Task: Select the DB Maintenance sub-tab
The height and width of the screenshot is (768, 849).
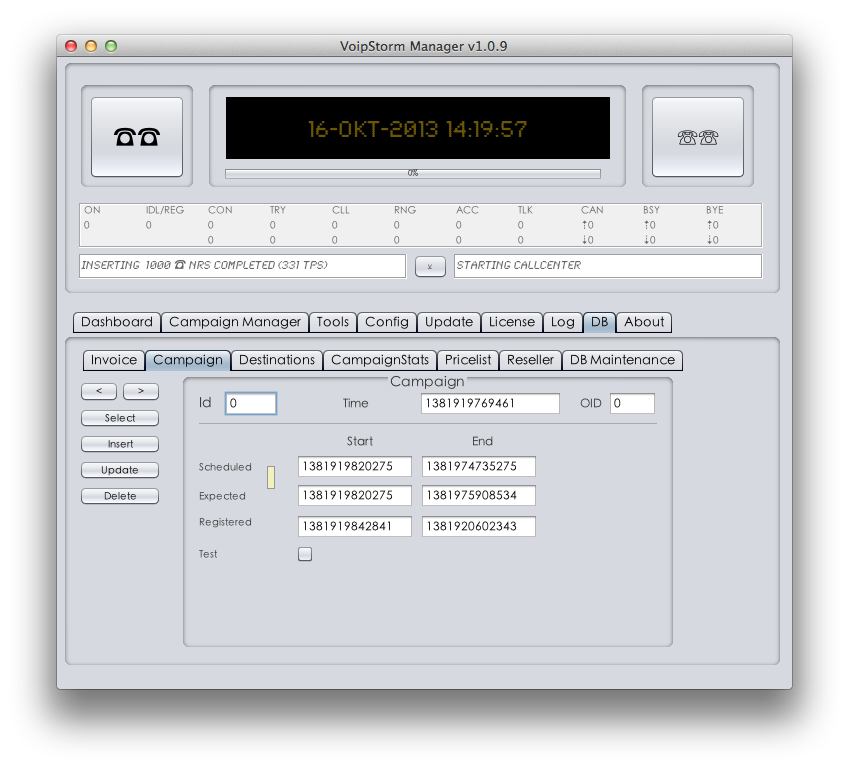Action: (622, 360)
